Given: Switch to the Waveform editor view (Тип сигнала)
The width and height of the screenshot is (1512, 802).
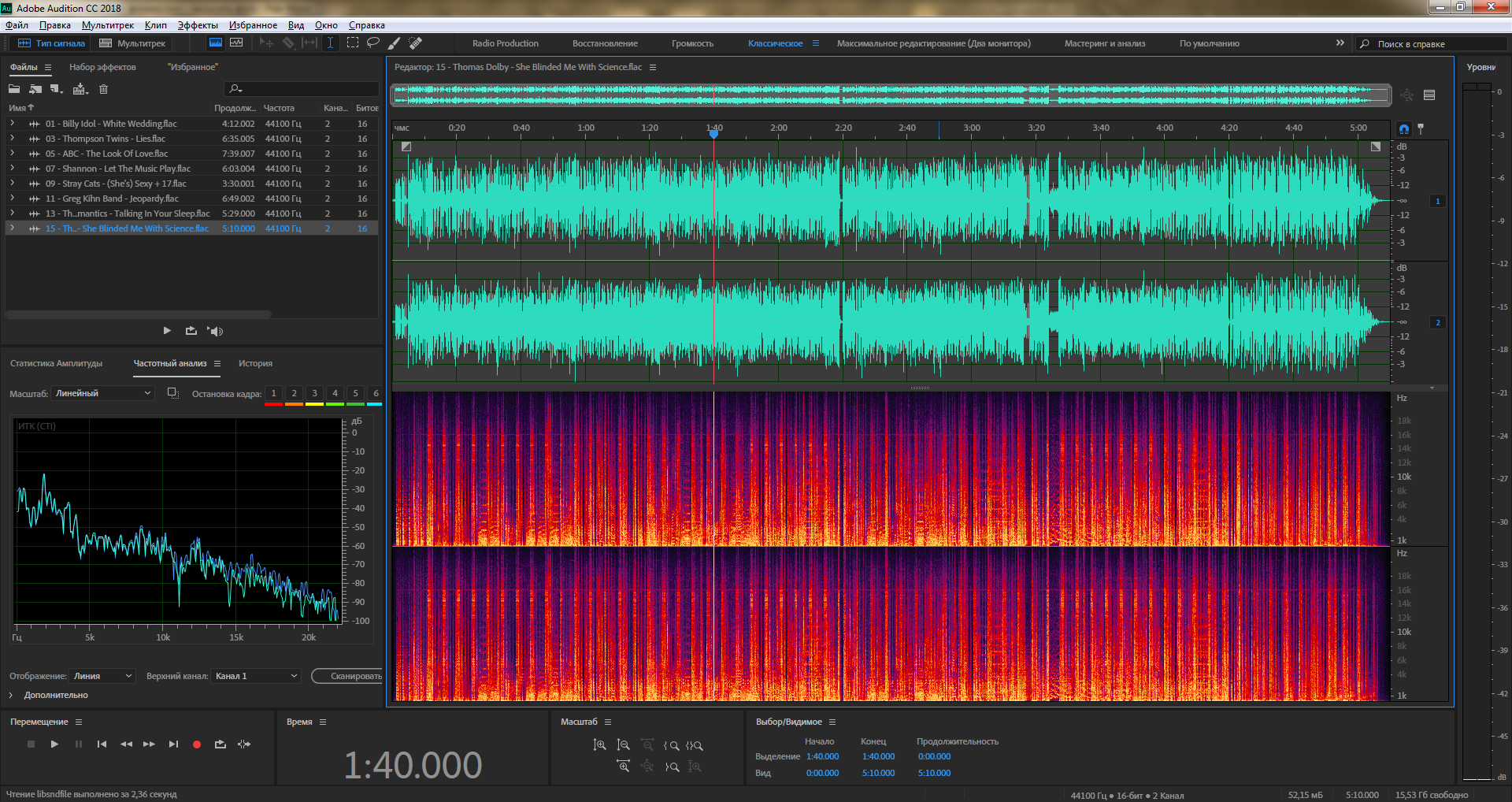Looking at the screenshot, I should [x=51, y=43].
